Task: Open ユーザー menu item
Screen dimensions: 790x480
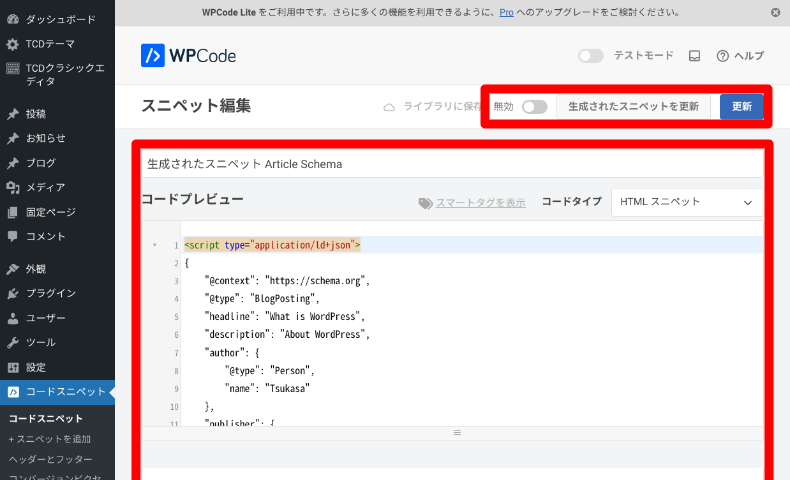Action: (x=57, y=318)
